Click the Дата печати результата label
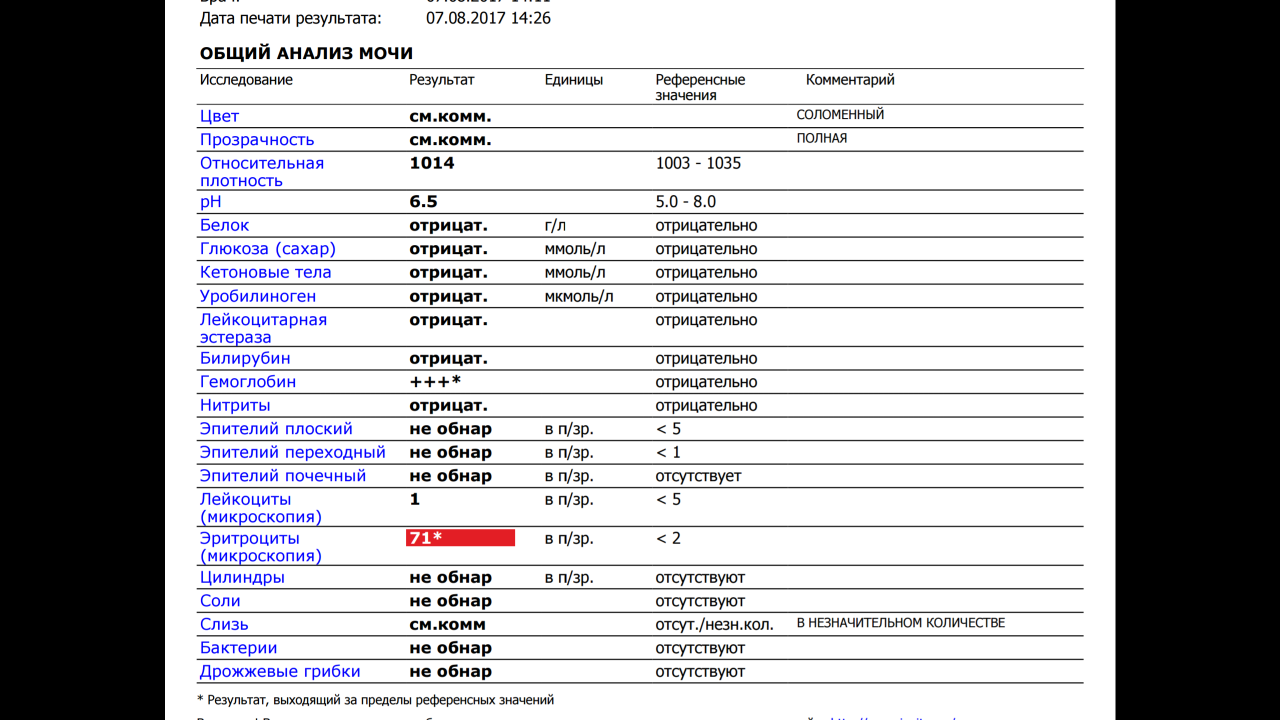 [290, 18]
